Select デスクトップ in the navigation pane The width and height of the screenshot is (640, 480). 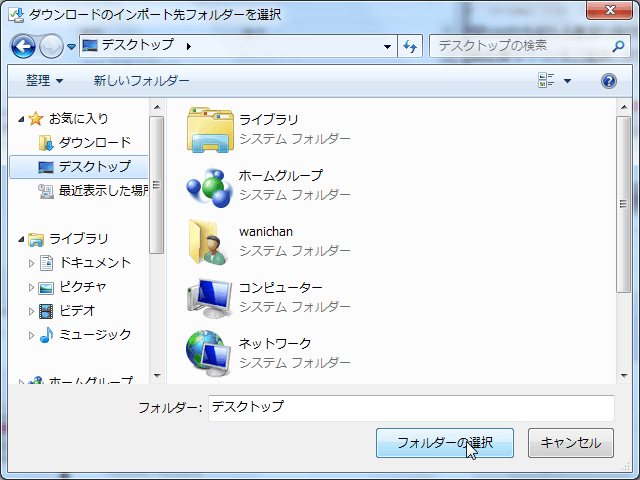point(94,167)
